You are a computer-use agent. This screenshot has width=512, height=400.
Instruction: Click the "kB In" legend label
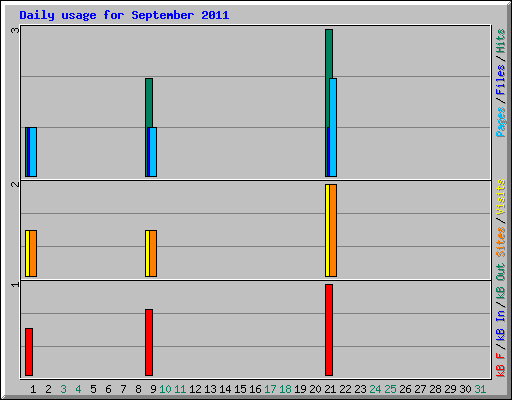tap(500, 325)
